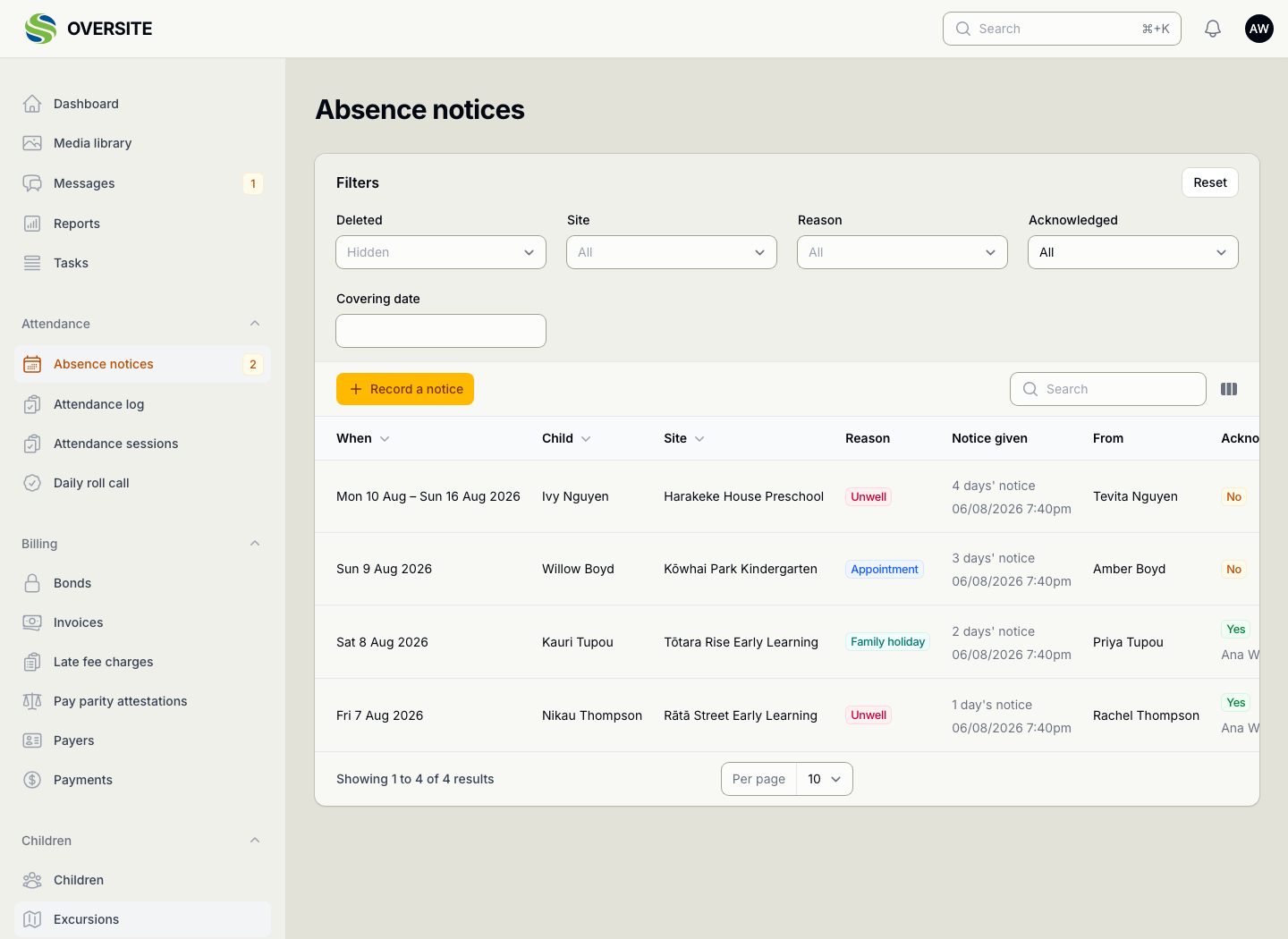Open Attendance log page
1288x939 pixels.
142,404
